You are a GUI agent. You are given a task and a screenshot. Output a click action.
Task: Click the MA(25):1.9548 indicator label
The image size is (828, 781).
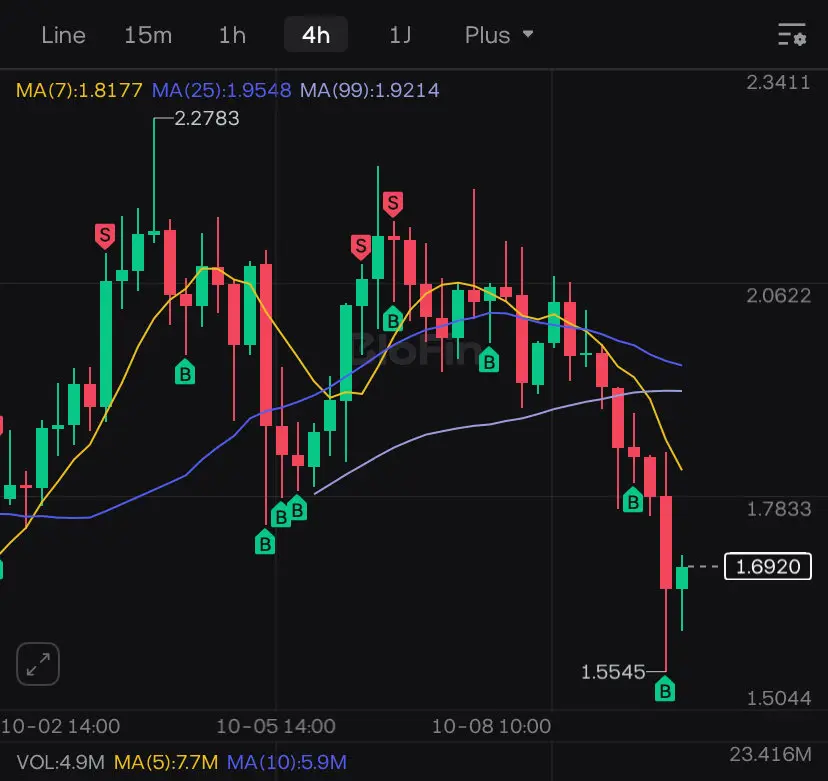pos(222,90)
